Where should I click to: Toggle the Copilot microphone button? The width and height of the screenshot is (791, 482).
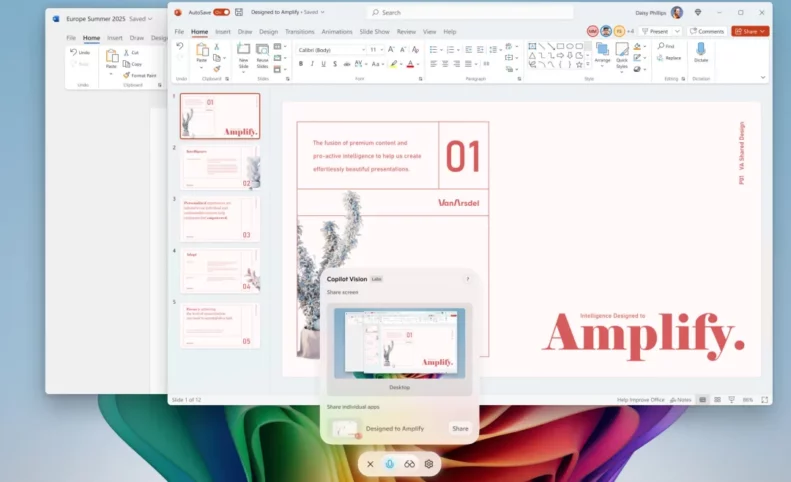(x=389, y=464)
